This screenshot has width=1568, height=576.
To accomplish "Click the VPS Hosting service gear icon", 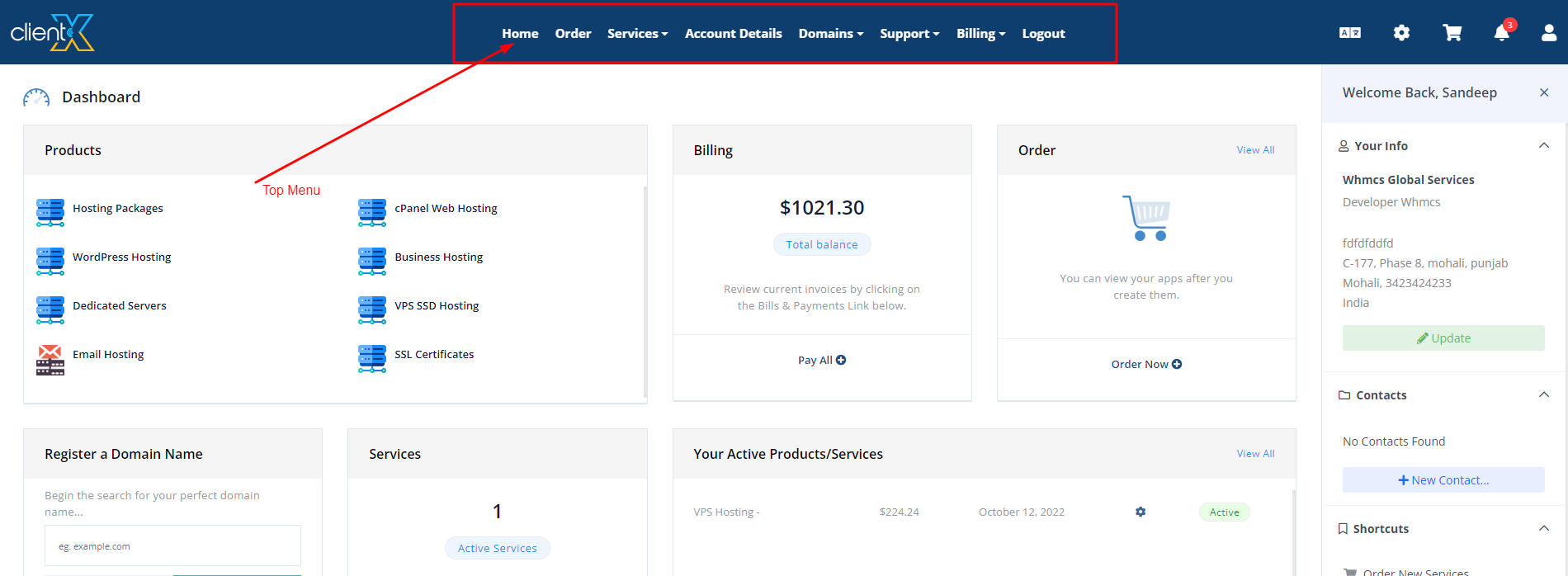I will 1141,512.
